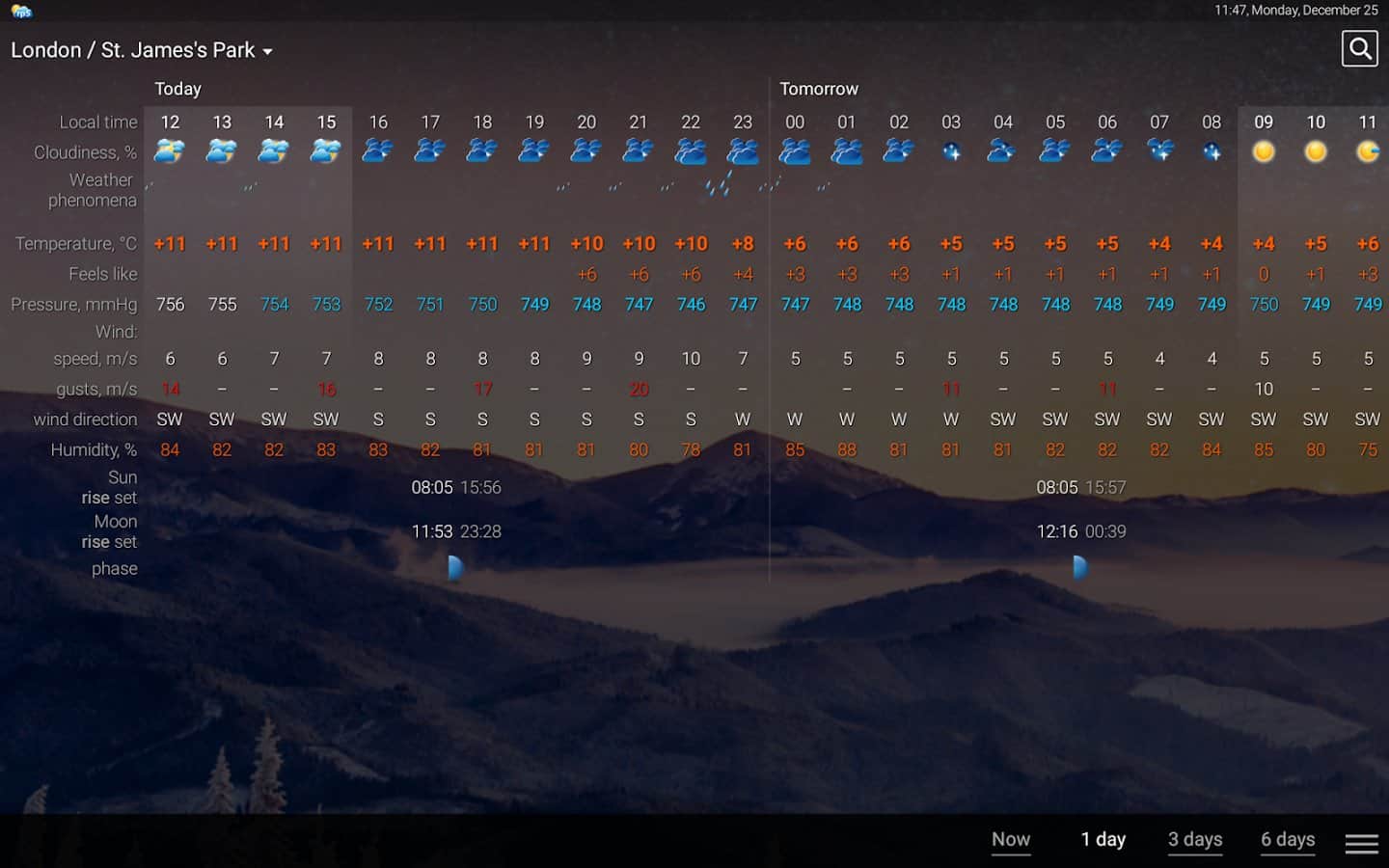Click the Today day header

pos(177,89)
